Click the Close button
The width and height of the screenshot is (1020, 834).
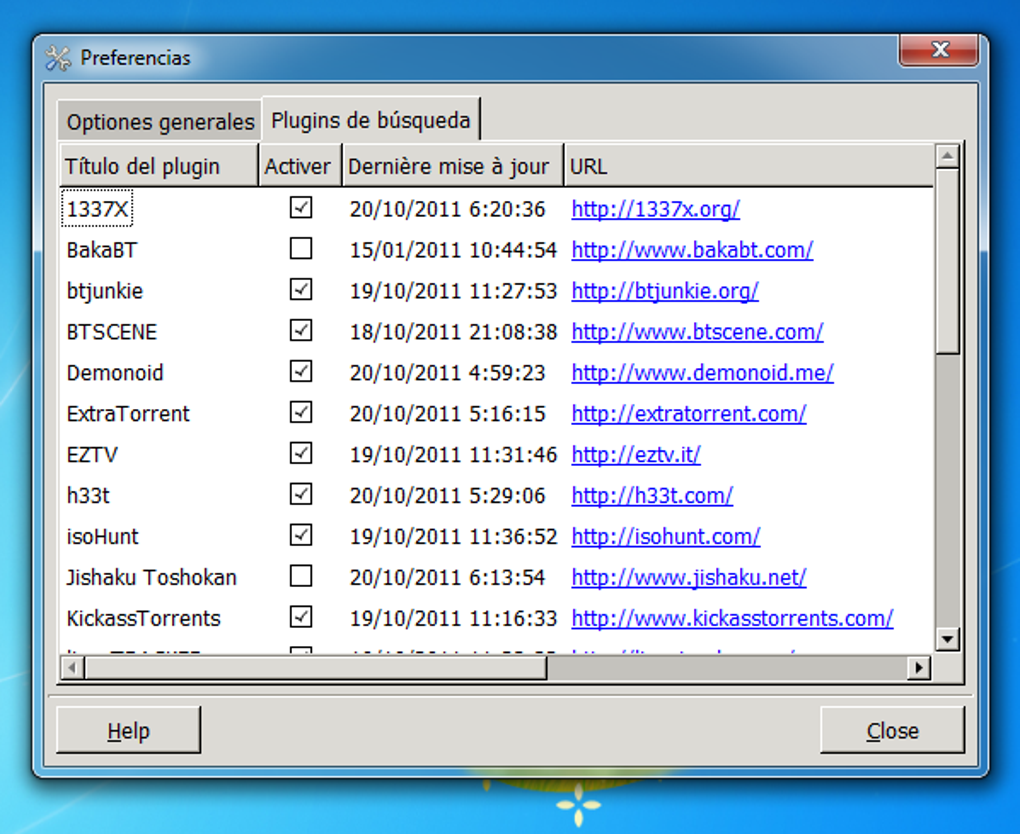point(892,731)
